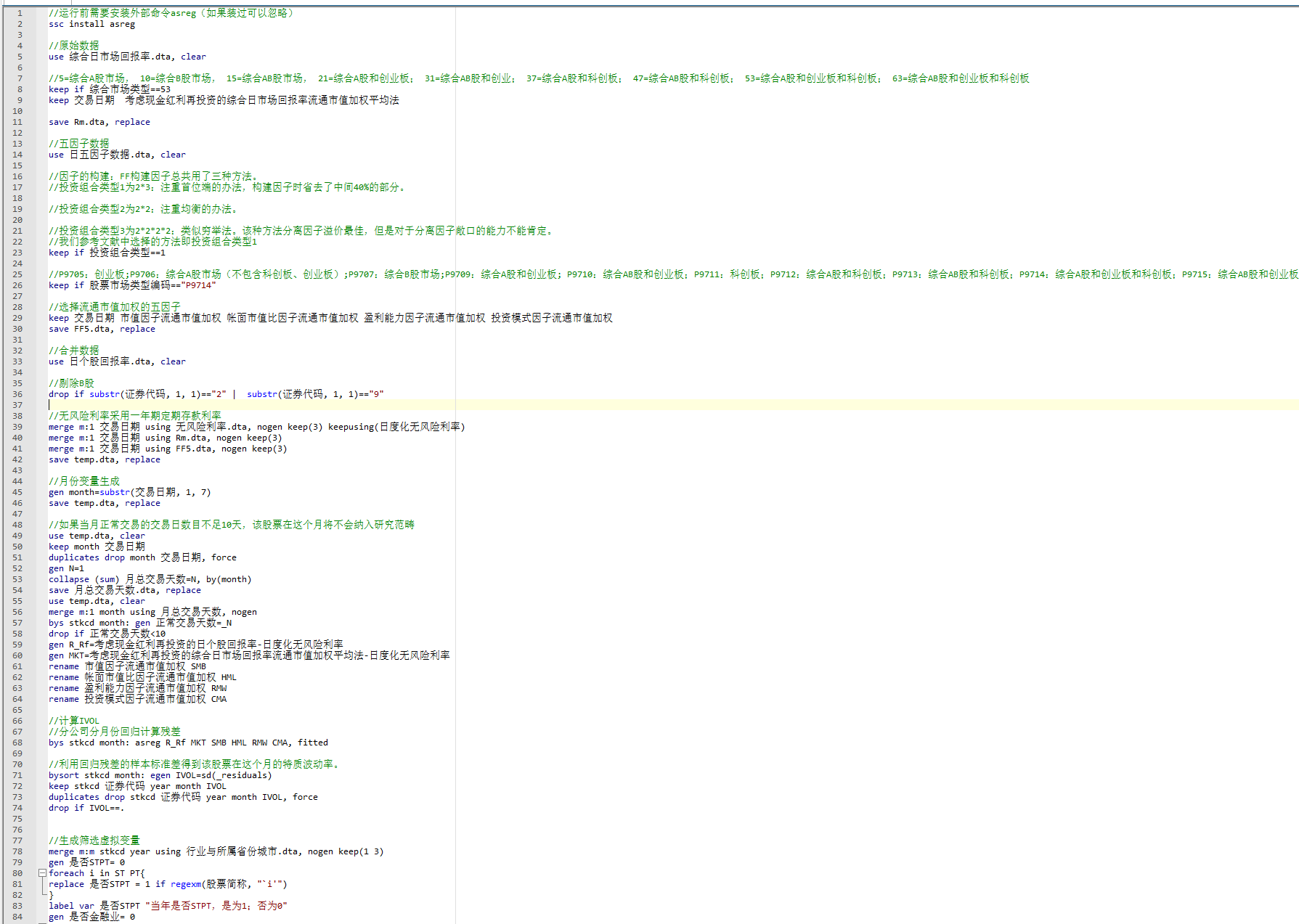Click the "drop if substr(证券代码" line

[x=216, y=394]
